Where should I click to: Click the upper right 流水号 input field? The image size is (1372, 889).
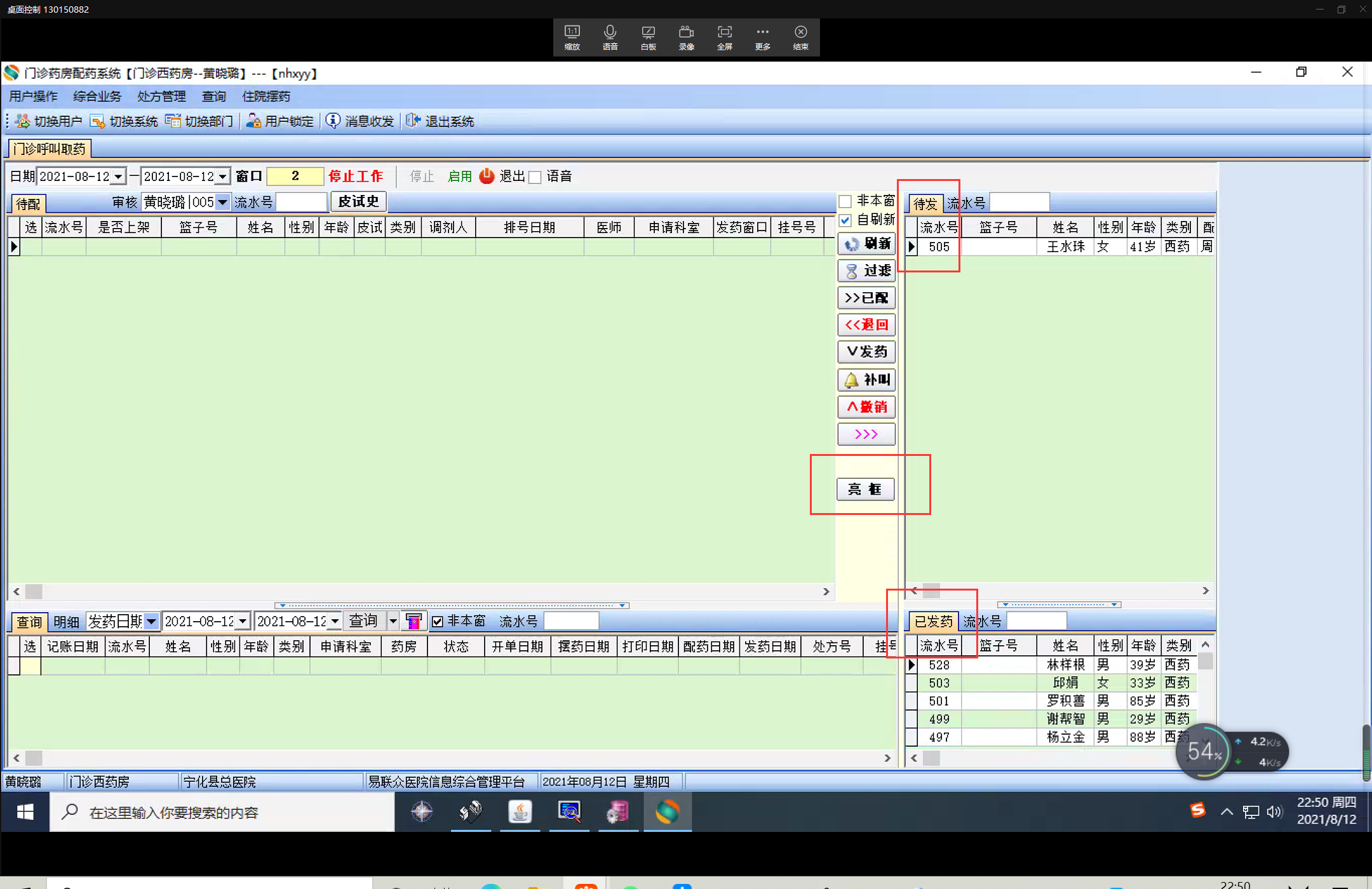point(1019,203)
